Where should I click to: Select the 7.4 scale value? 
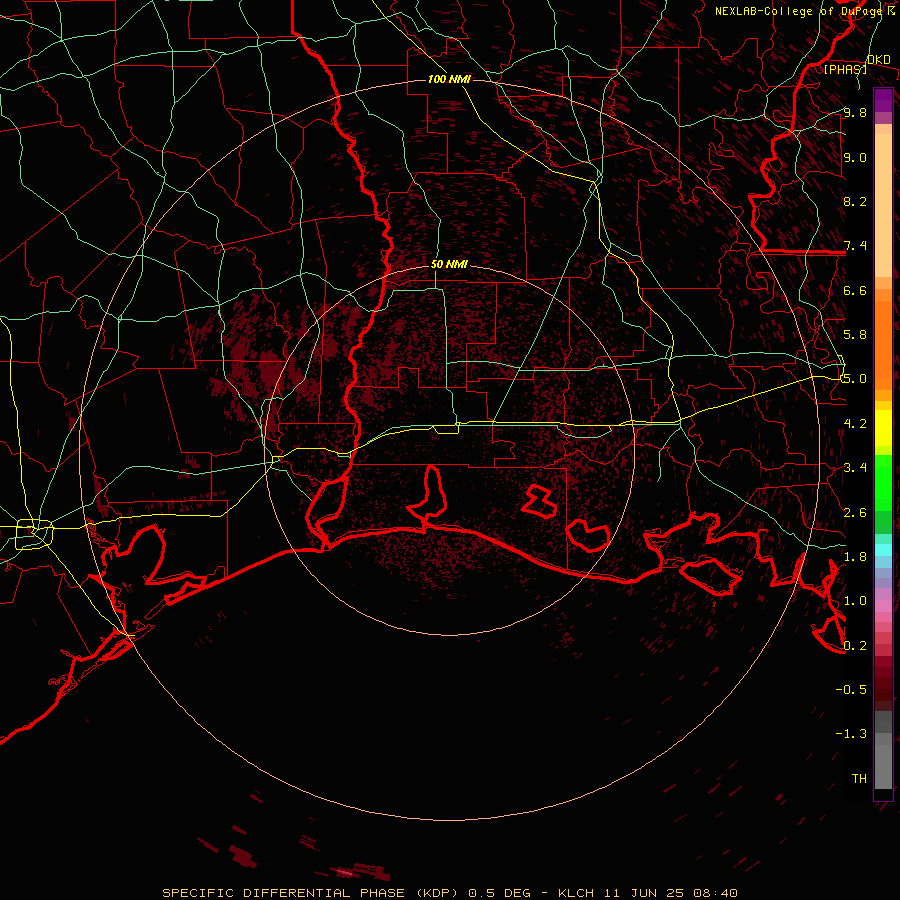(855, 246)
